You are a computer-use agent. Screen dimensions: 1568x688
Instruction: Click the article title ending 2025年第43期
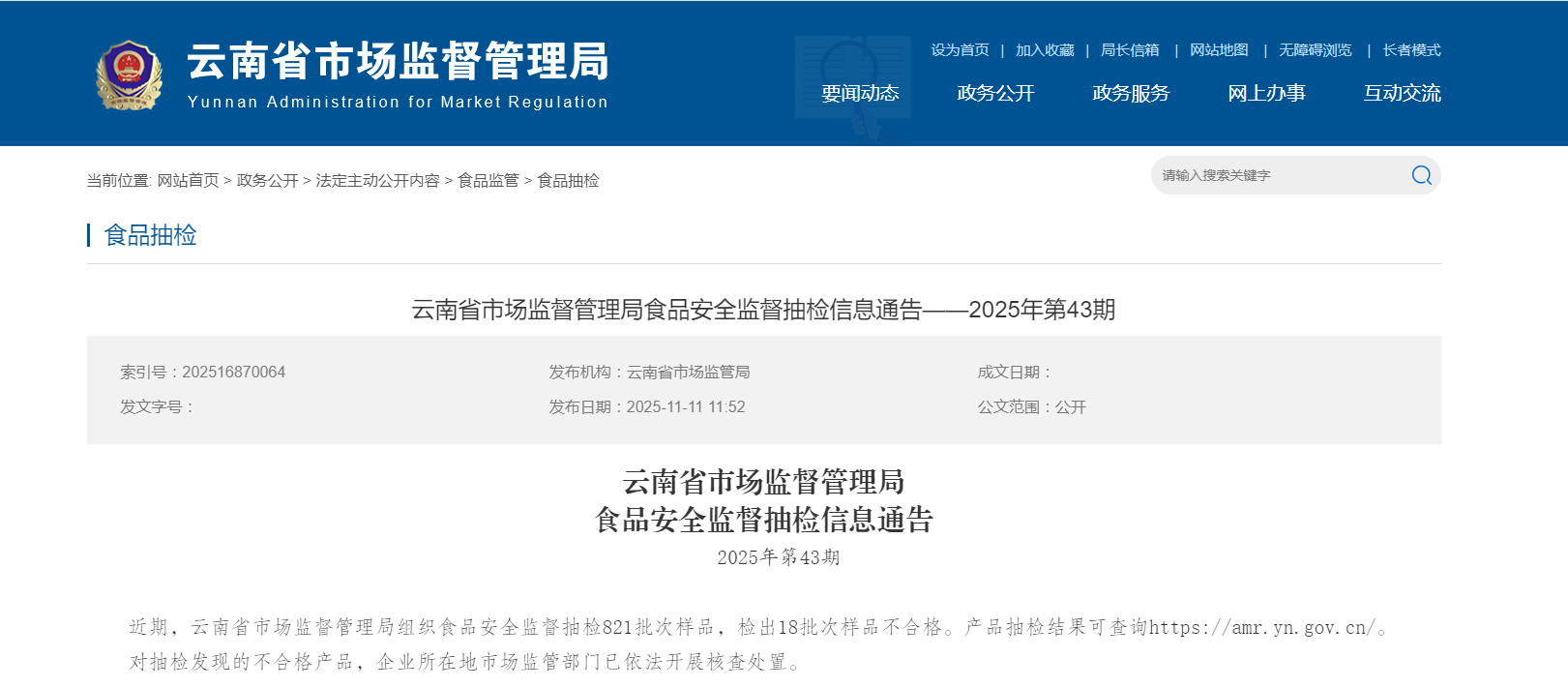(763, 310)
